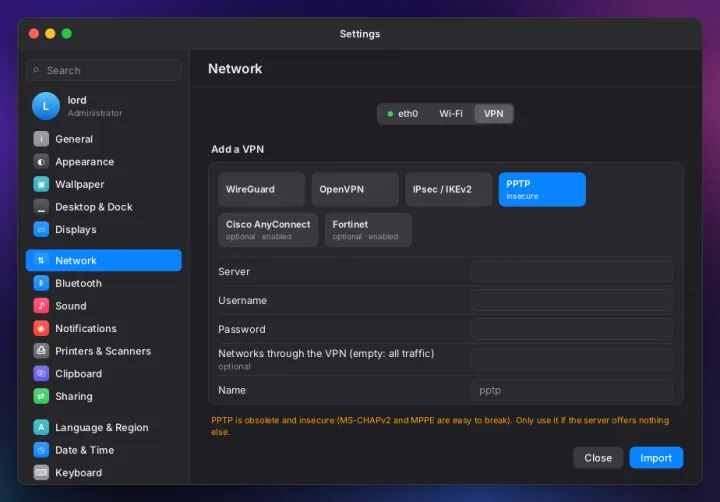
Task: Open the Language & Region label
Action: 101,427
